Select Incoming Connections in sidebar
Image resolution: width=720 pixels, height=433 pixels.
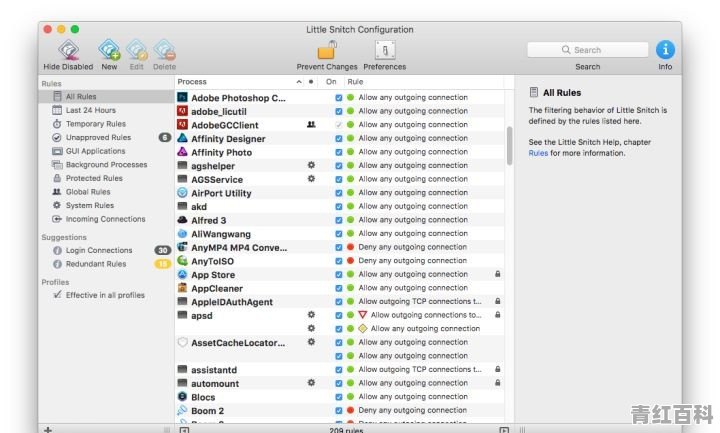click(x=106, y=219)
